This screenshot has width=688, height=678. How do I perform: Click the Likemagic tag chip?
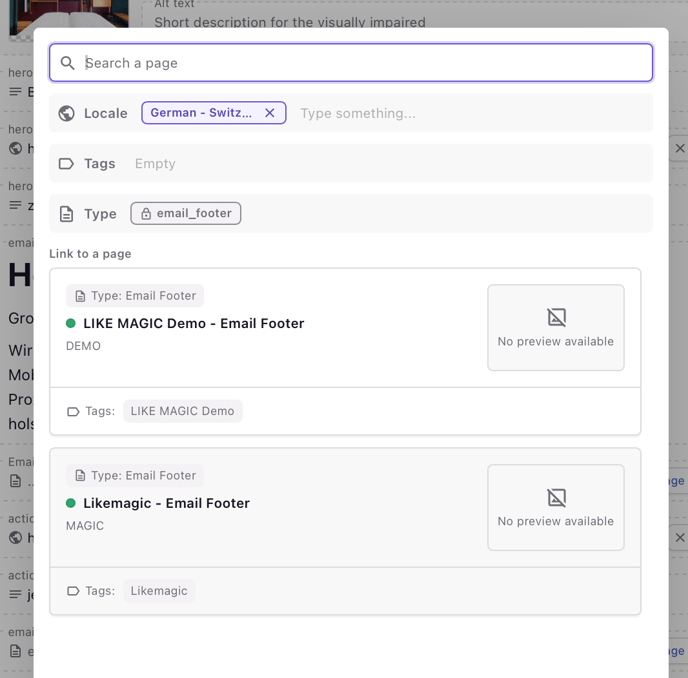pyautogui.click(x=159, y=591)
